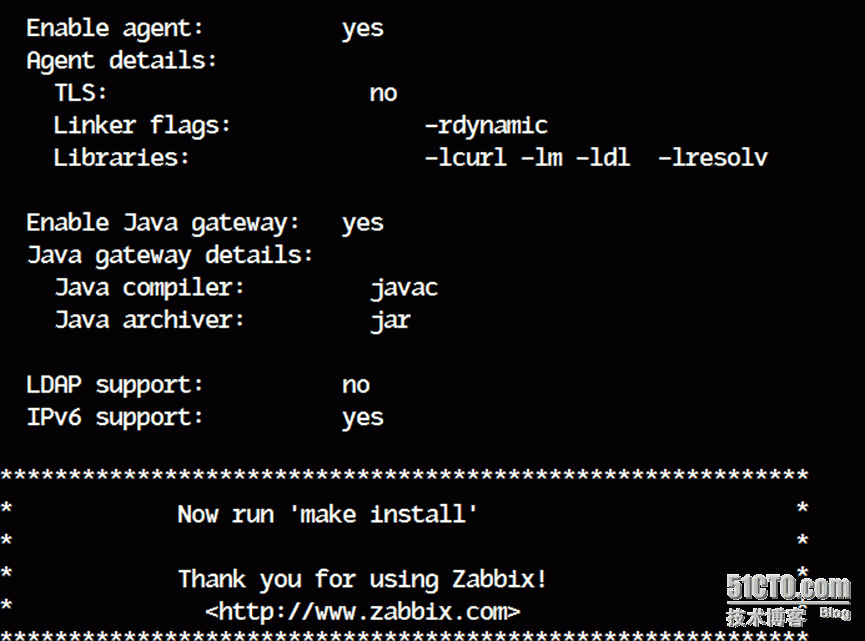Click the Blog label in watermark

[835, 612]
